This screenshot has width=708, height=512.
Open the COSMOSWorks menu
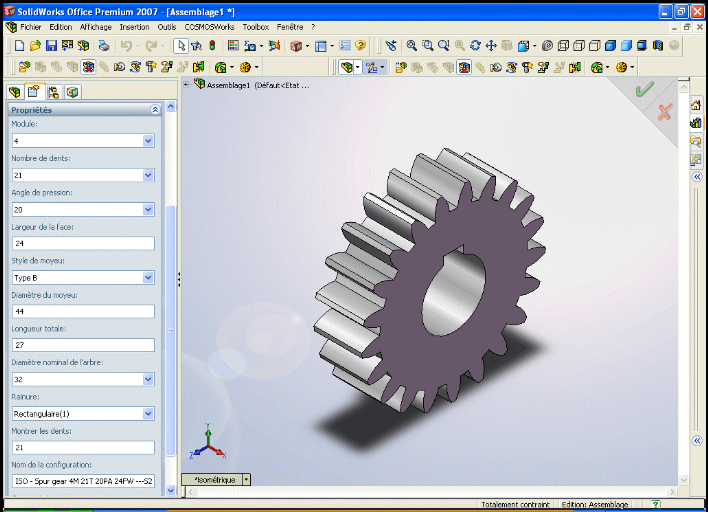point(209,27)
